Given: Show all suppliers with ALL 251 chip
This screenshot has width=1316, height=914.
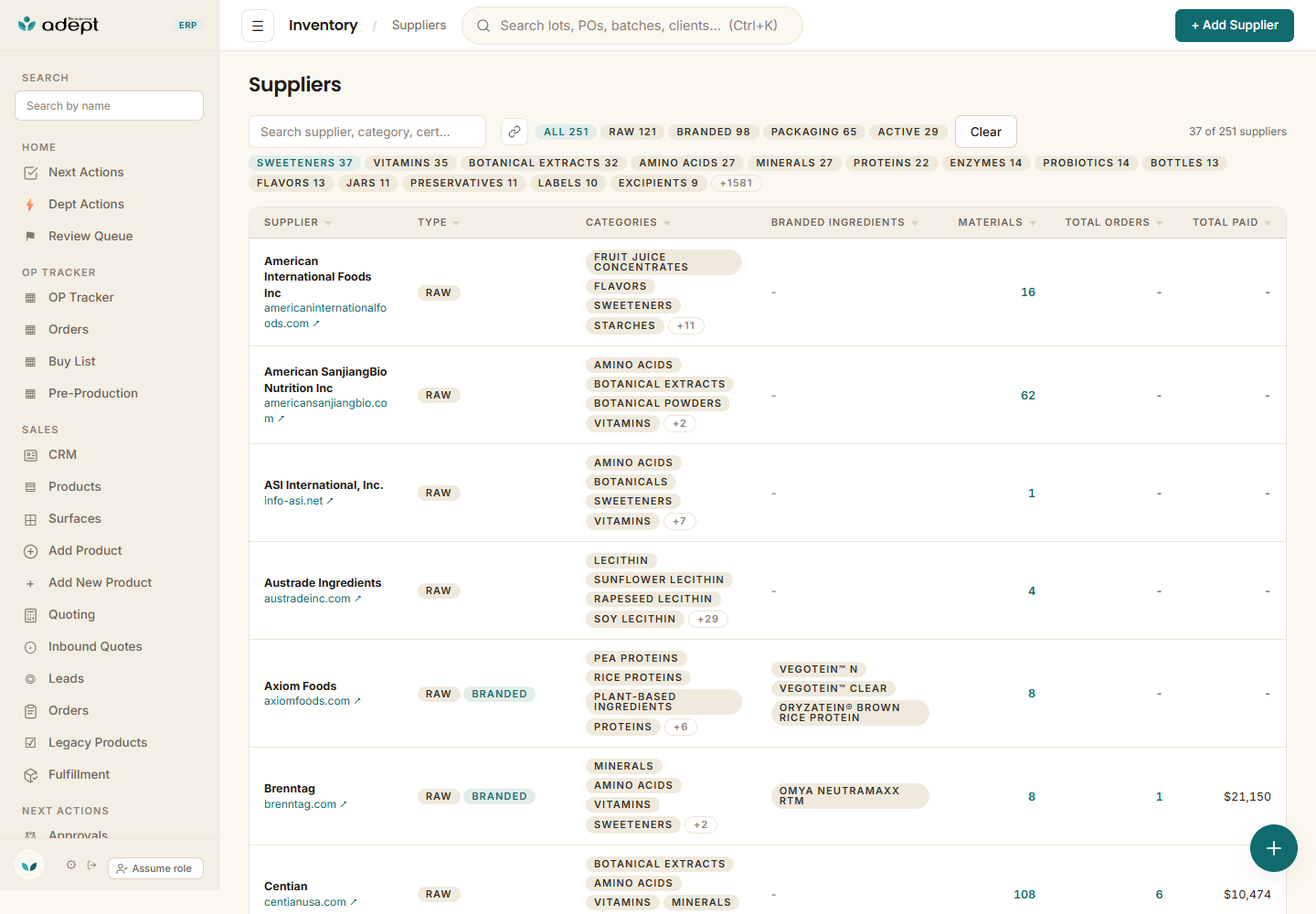Looking at the screenshot, I should pyautogui.click(x=566, y=132).
